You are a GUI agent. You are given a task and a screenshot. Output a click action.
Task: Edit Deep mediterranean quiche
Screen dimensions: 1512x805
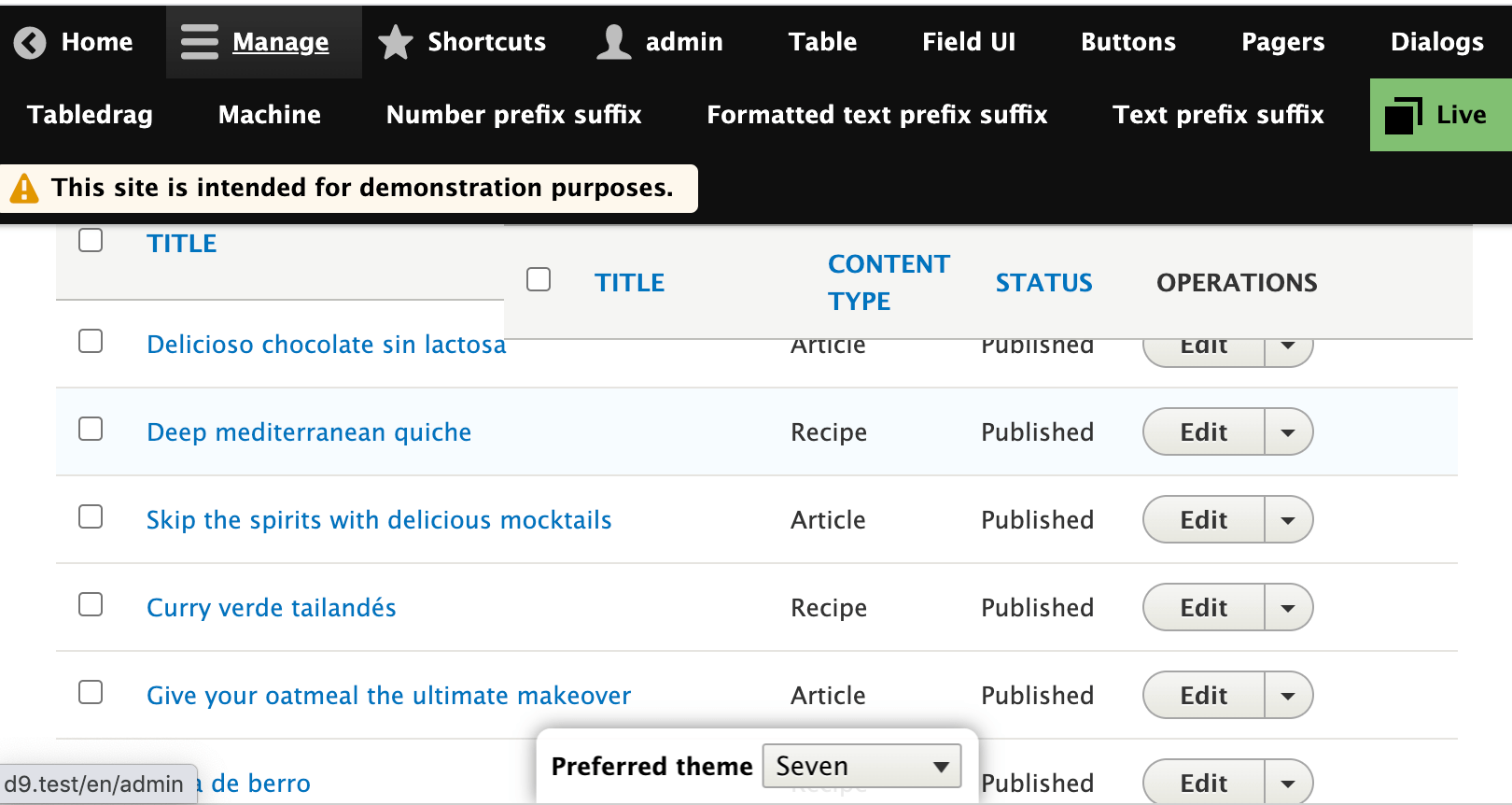[x=1204, y=432]
